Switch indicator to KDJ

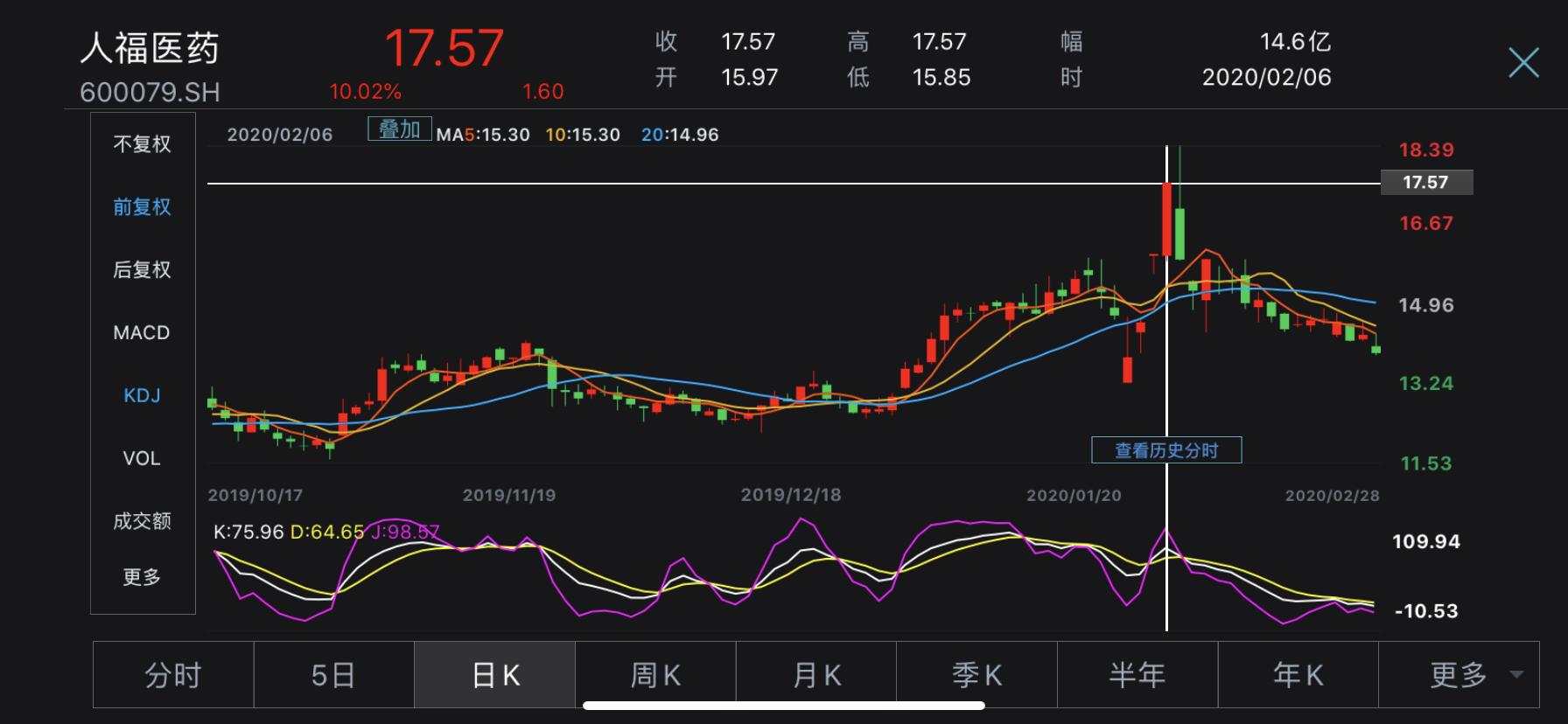(142, 395)
